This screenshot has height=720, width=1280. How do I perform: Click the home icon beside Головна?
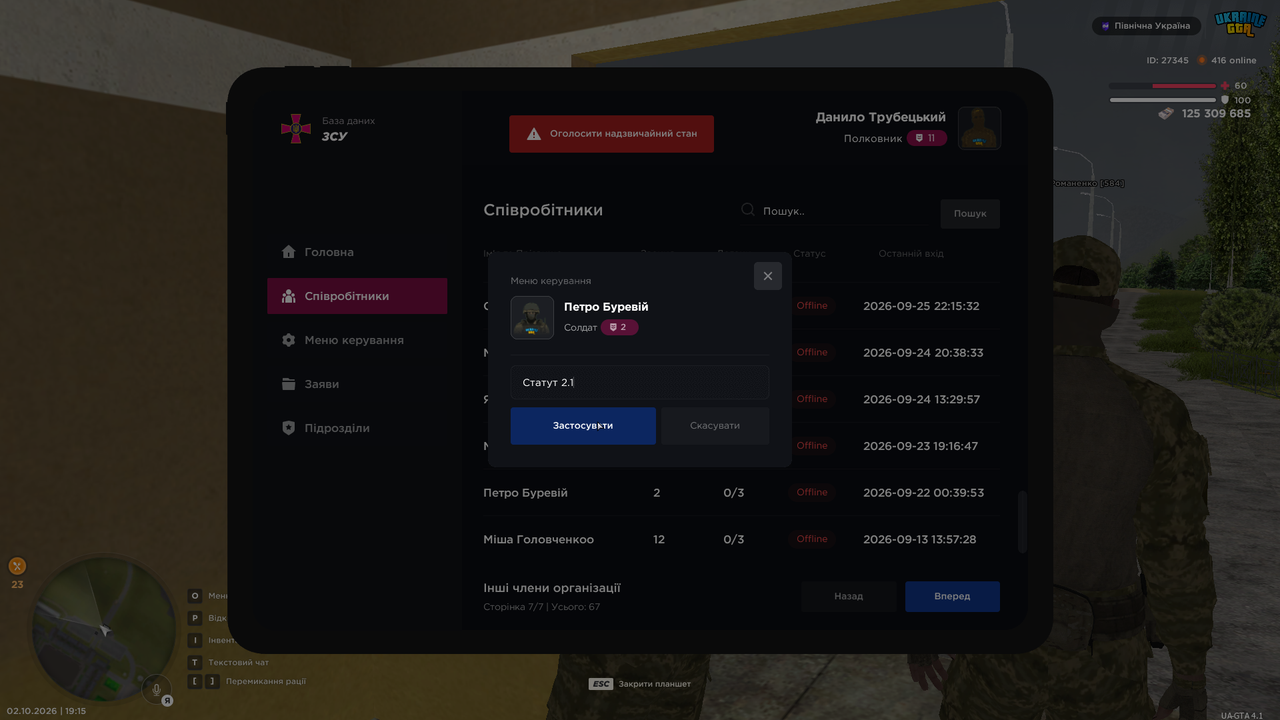click(289, 252)
